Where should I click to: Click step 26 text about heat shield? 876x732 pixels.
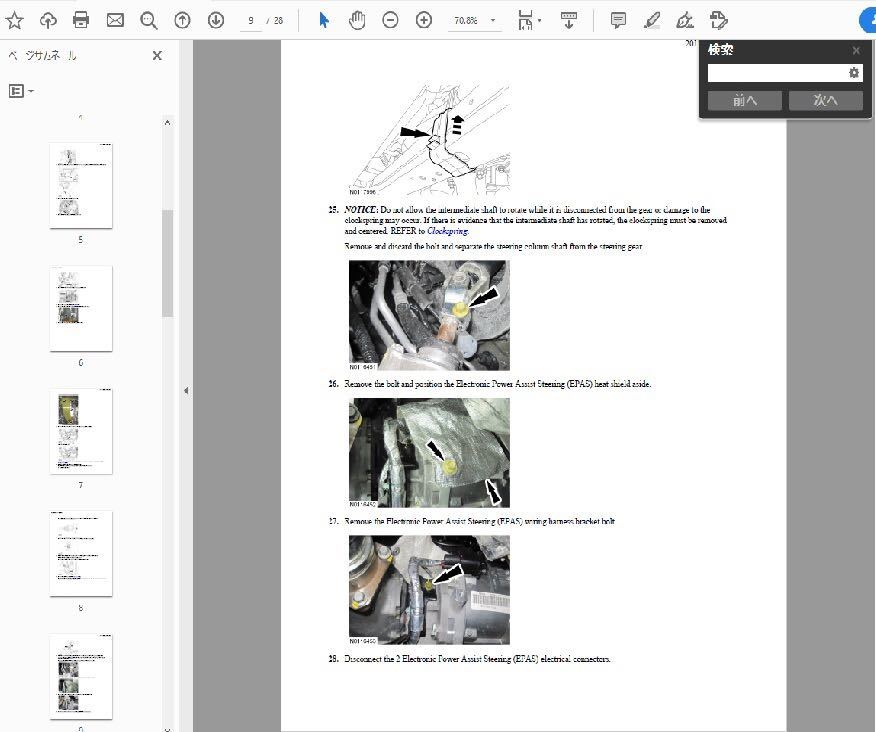coord(498,384)
